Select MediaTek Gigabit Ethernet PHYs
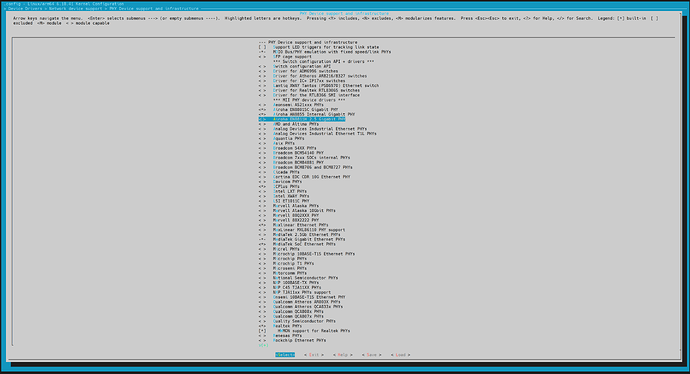 click(302, 239)
